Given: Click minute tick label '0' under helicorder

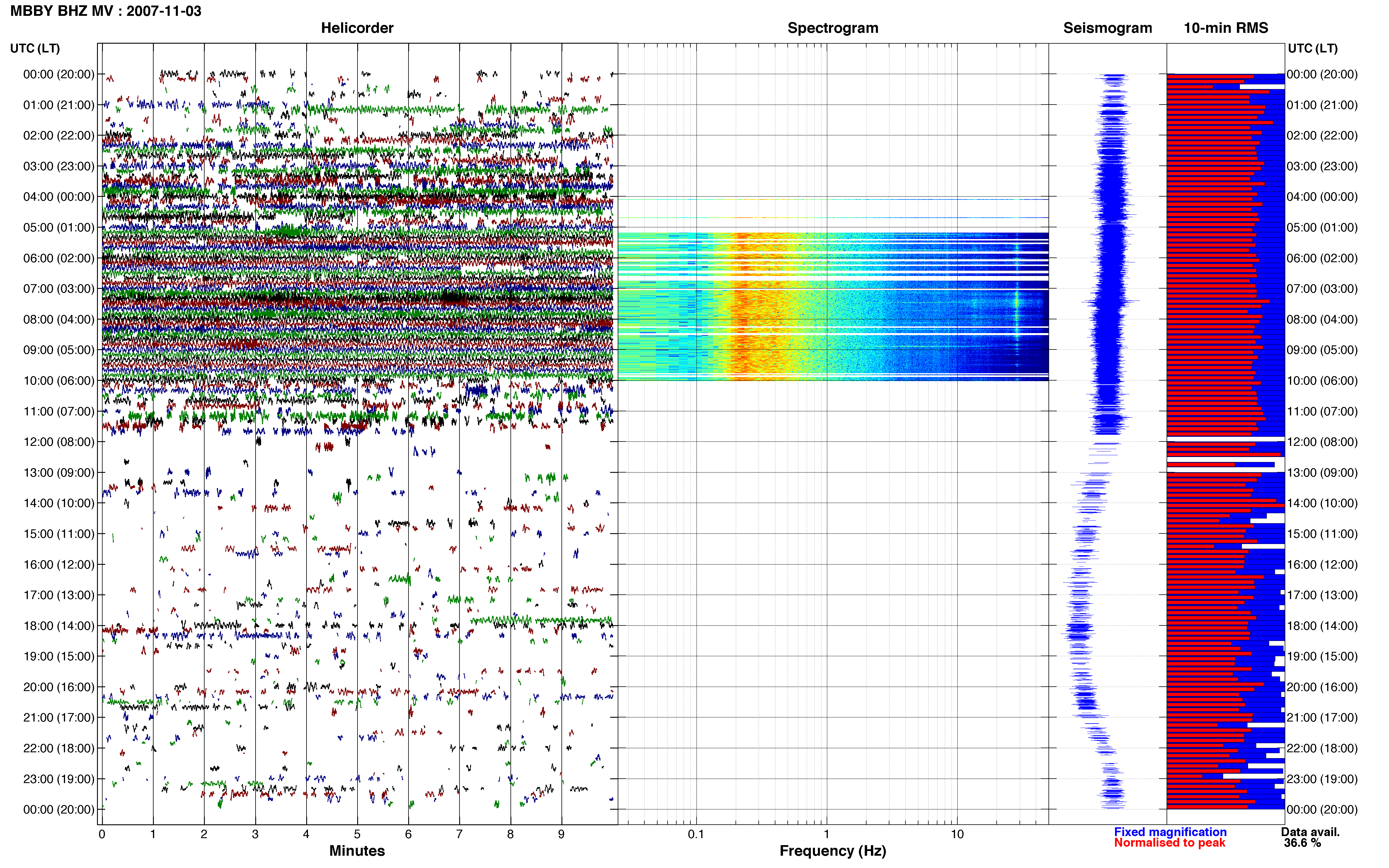Looking at the screenshot, I should point(102,834).
